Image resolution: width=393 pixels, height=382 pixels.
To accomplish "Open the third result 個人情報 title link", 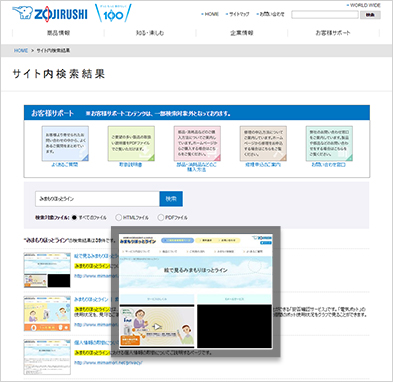I will coord(96,343).
